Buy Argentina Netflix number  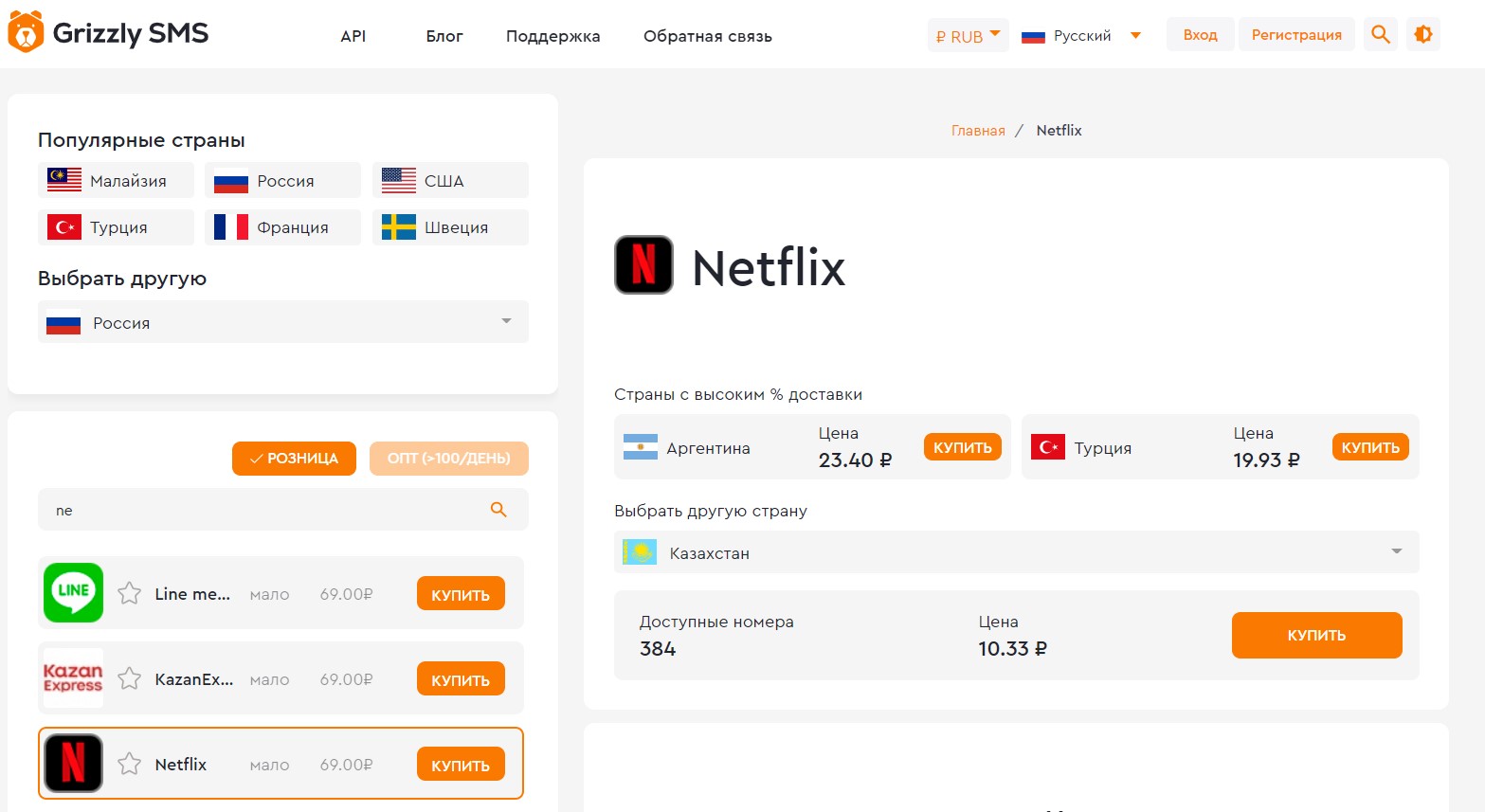pyautogui.click(x=963, y=447)
